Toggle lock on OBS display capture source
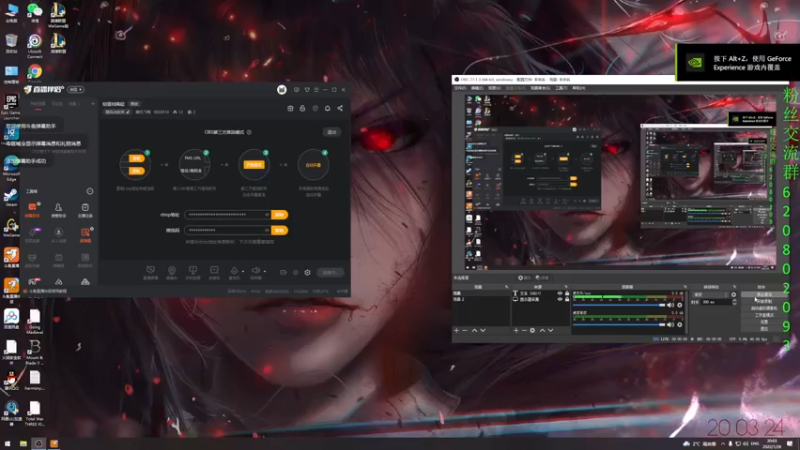Viewport: 800px width, 450px height. 567,299
